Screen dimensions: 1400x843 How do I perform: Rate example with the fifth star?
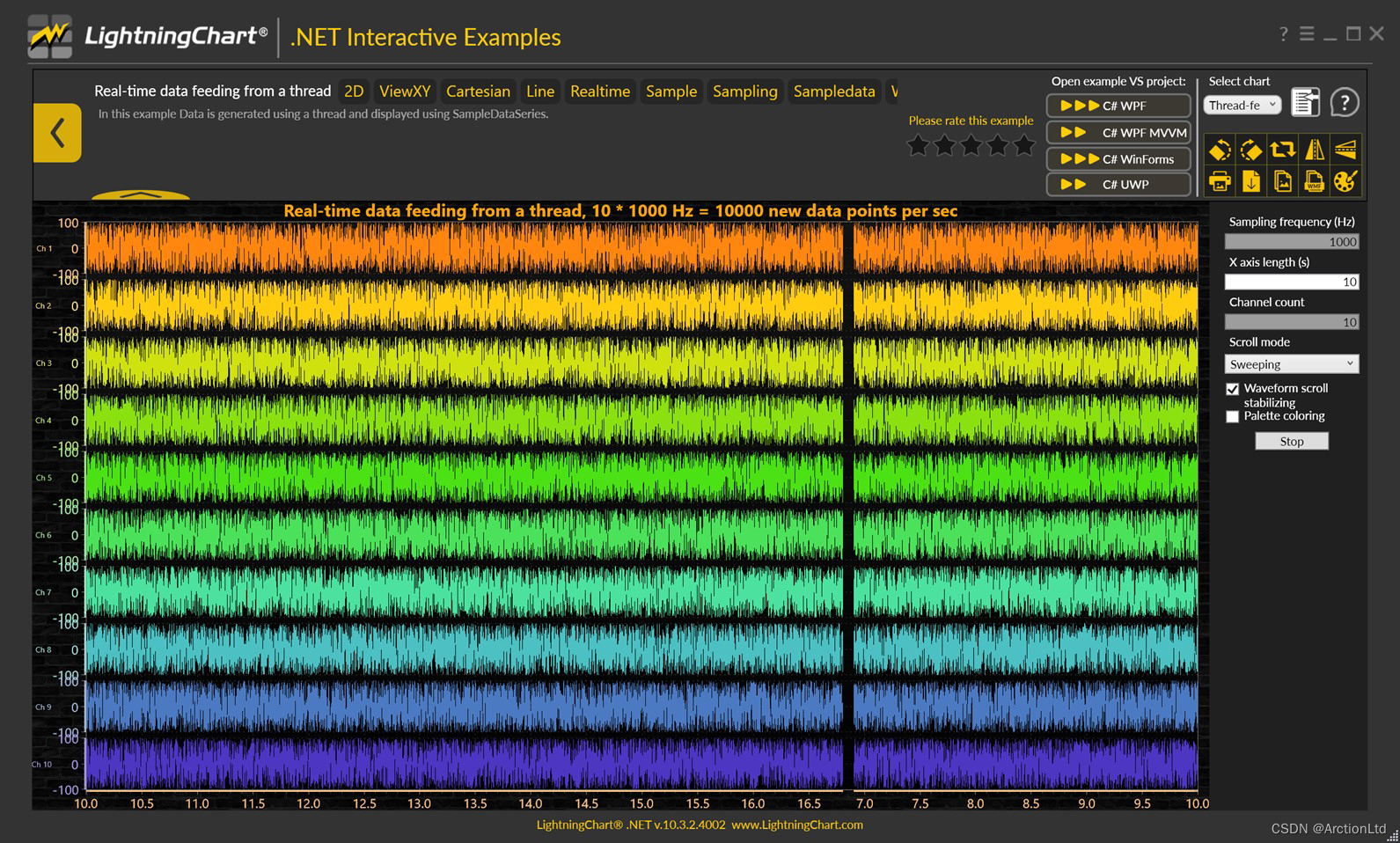point(1023,145)
